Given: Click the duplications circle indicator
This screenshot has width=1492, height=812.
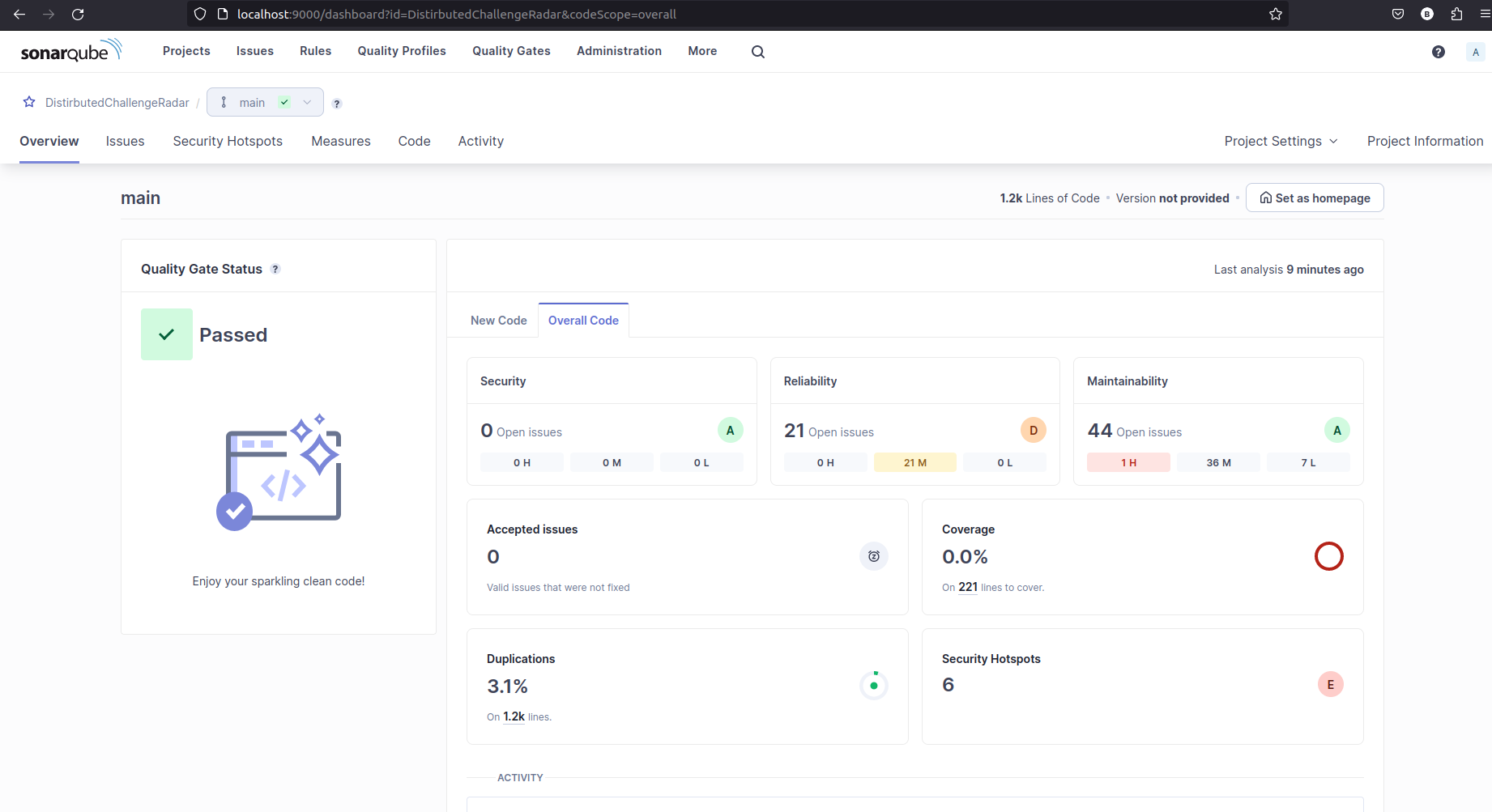Looking at the screenshot, I should tap(874, 686).
